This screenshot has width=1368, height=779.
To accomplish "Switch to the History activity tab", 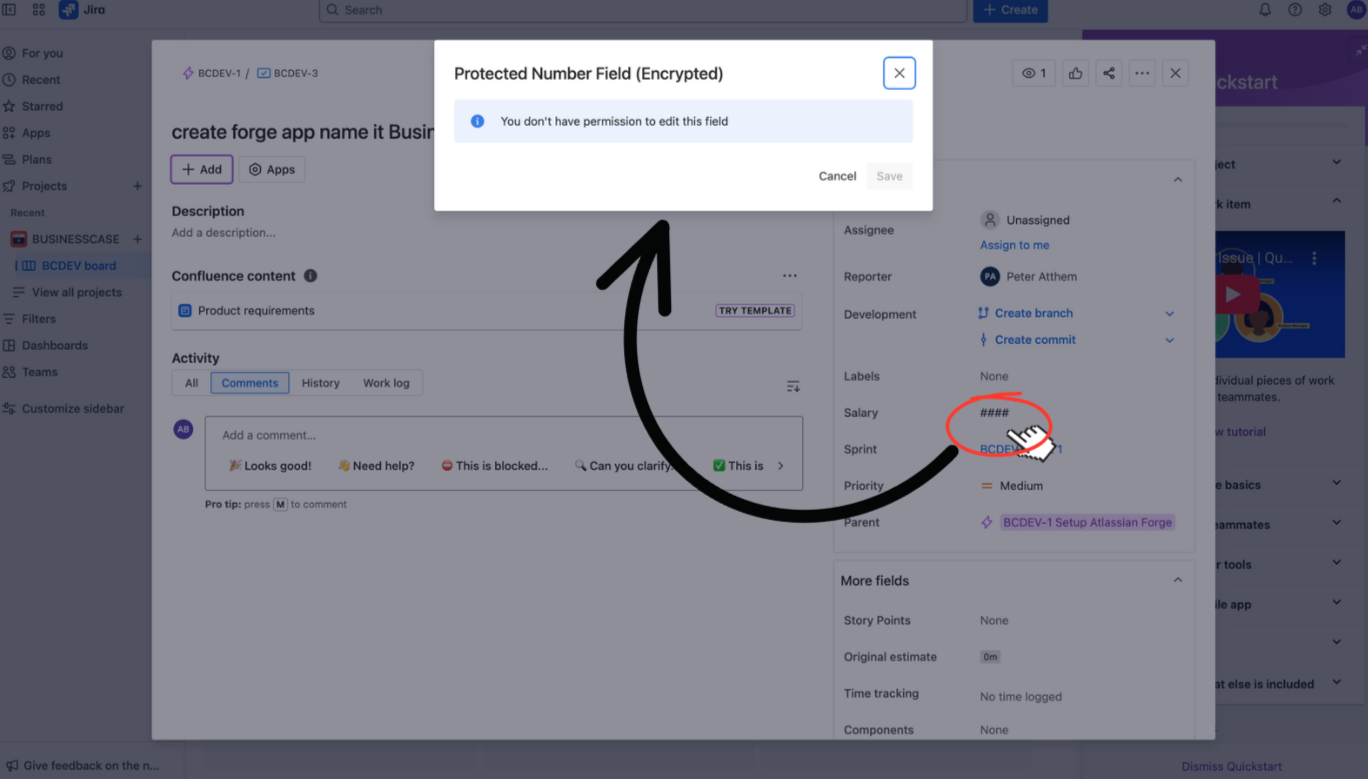I will coord(320,383).
